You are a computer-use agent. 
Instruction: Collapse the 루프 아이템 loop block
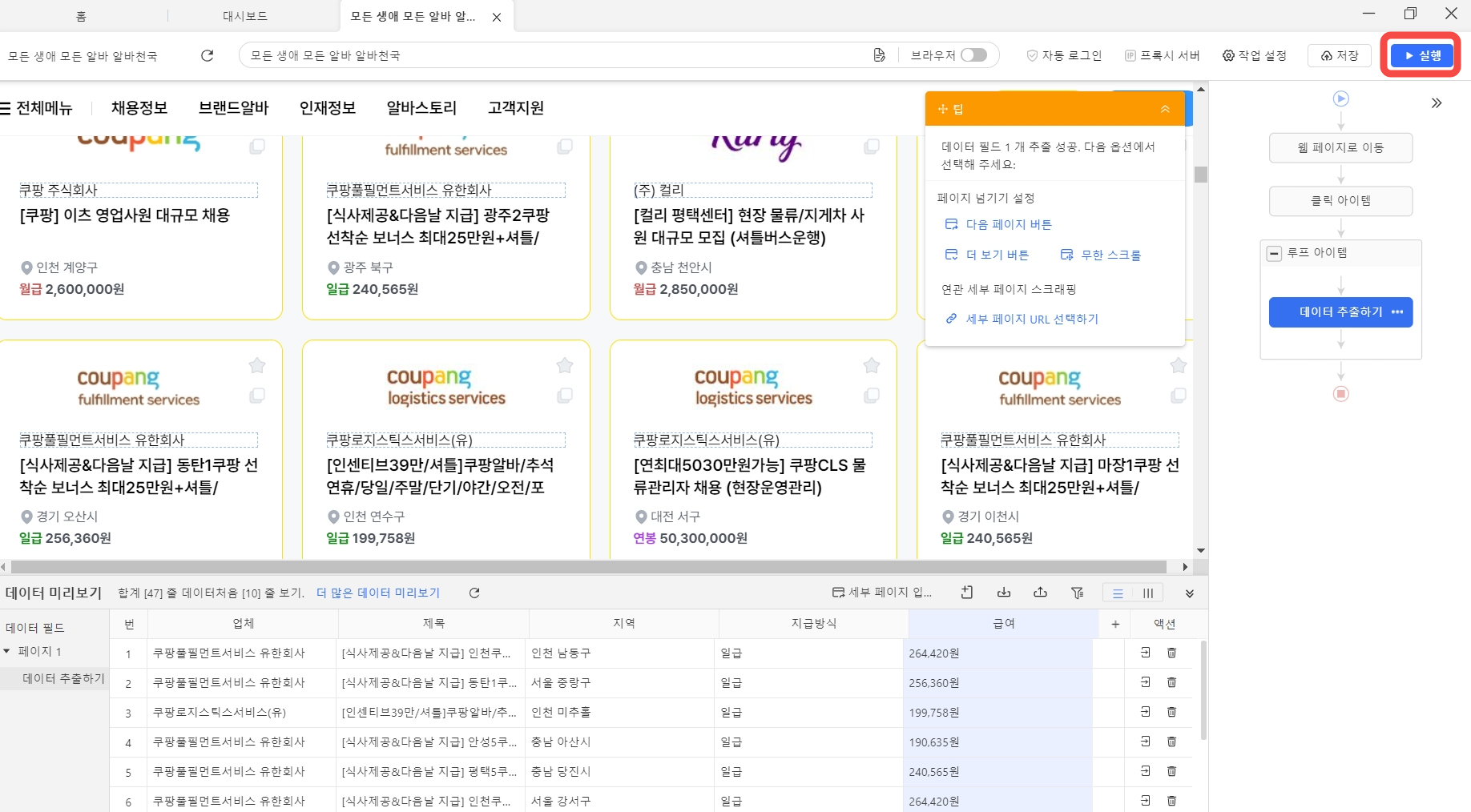tap(1274, 253)
